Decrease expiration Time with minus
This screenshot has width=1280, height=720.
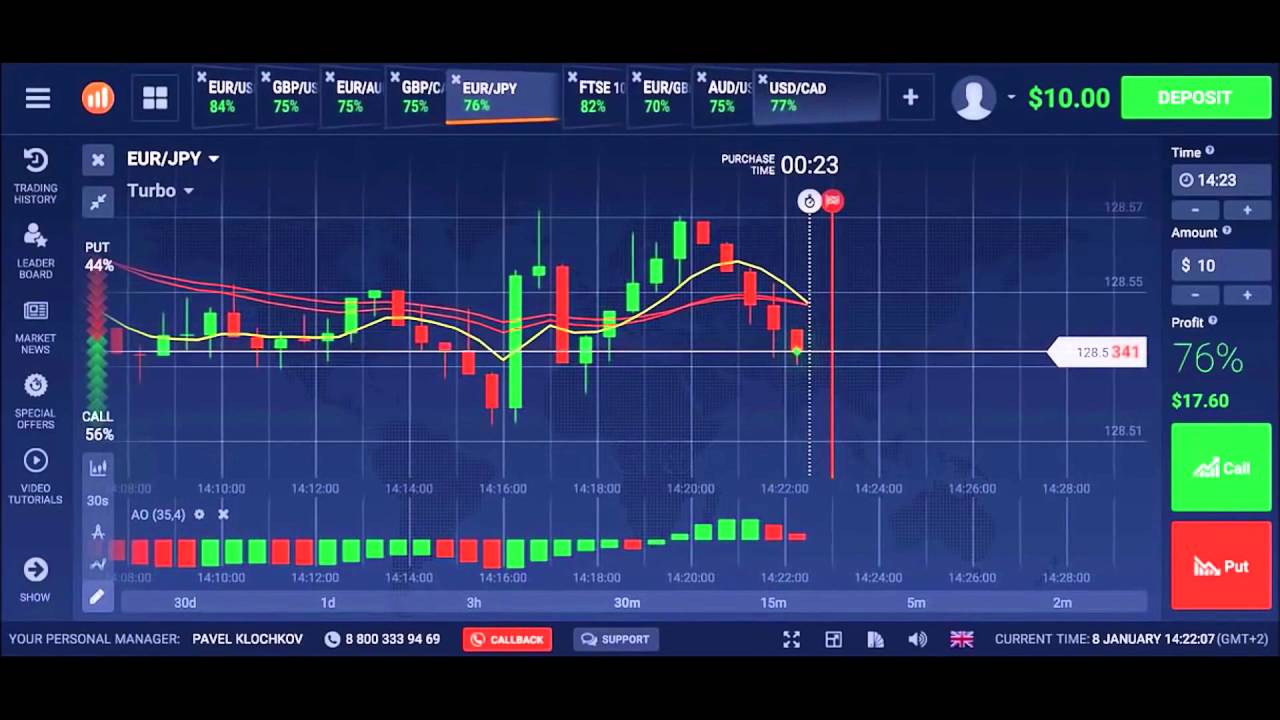click(1196, 210)
